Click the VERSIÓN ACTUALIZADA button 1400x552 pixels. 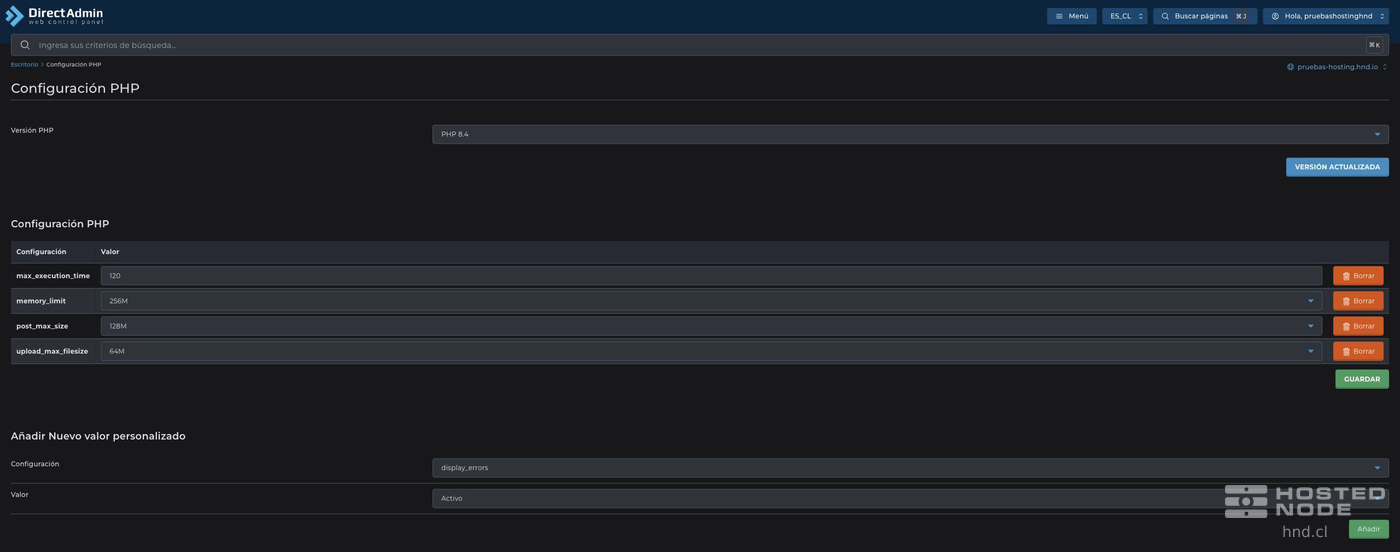click(x=1337, y=167)
